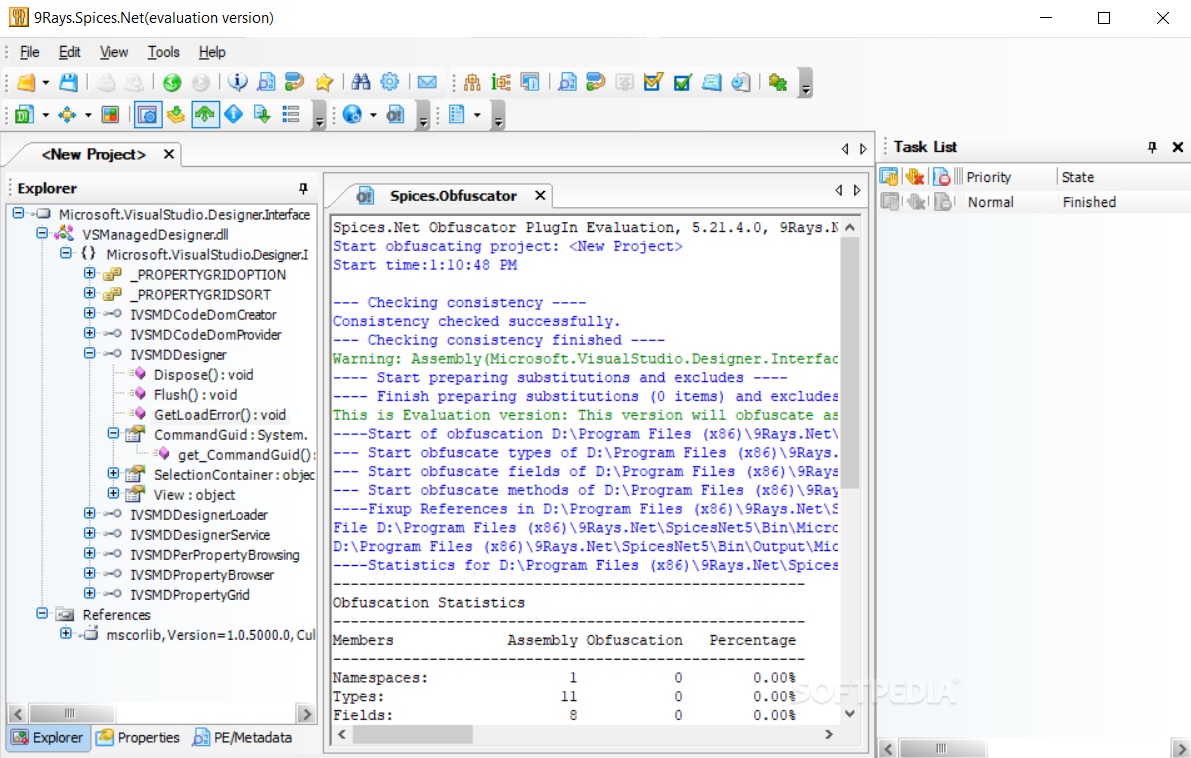Open the File menu
The image size is (1191, 758).
point(30,52)
